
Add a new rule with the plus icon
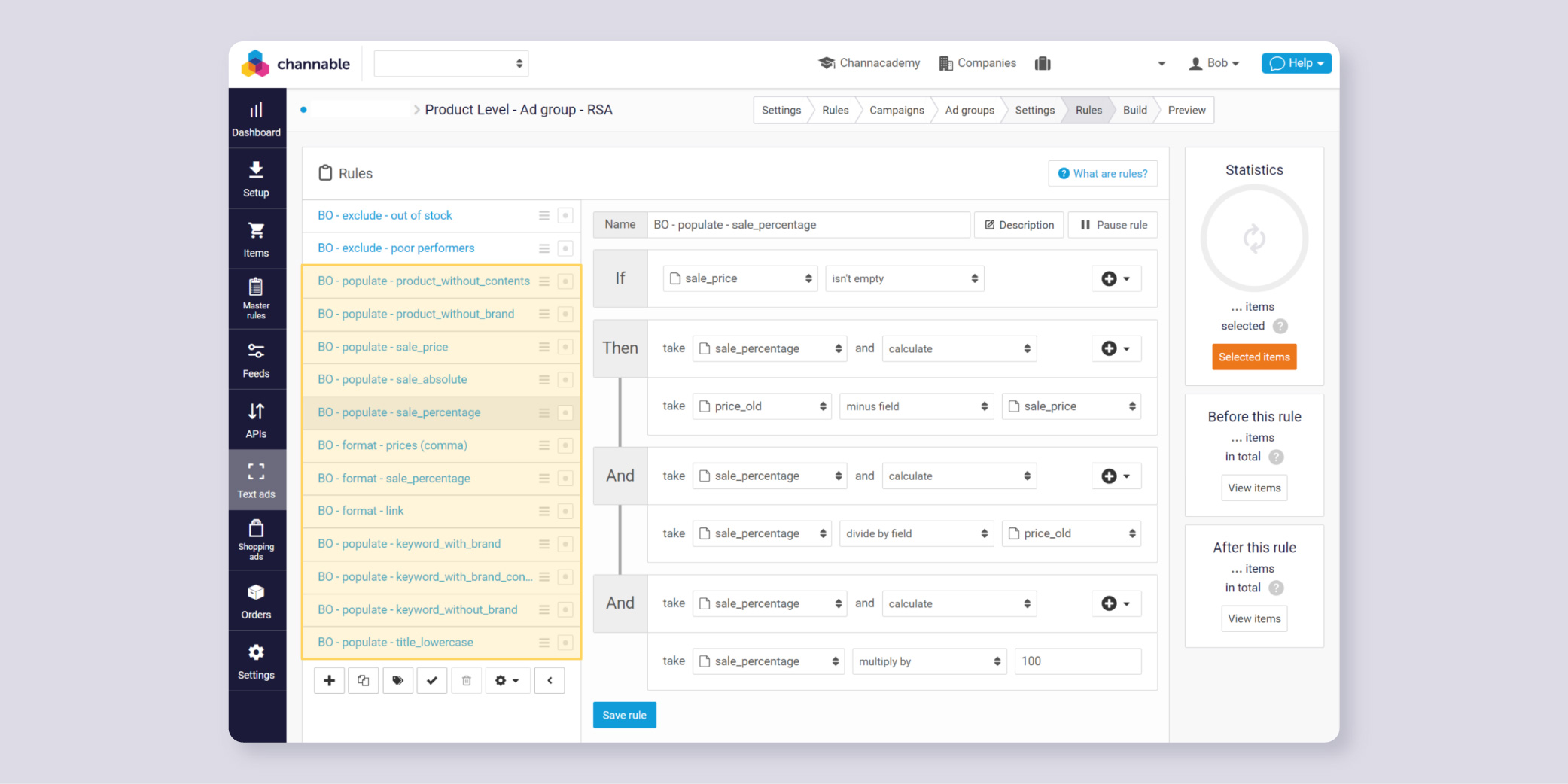(329, 680)
